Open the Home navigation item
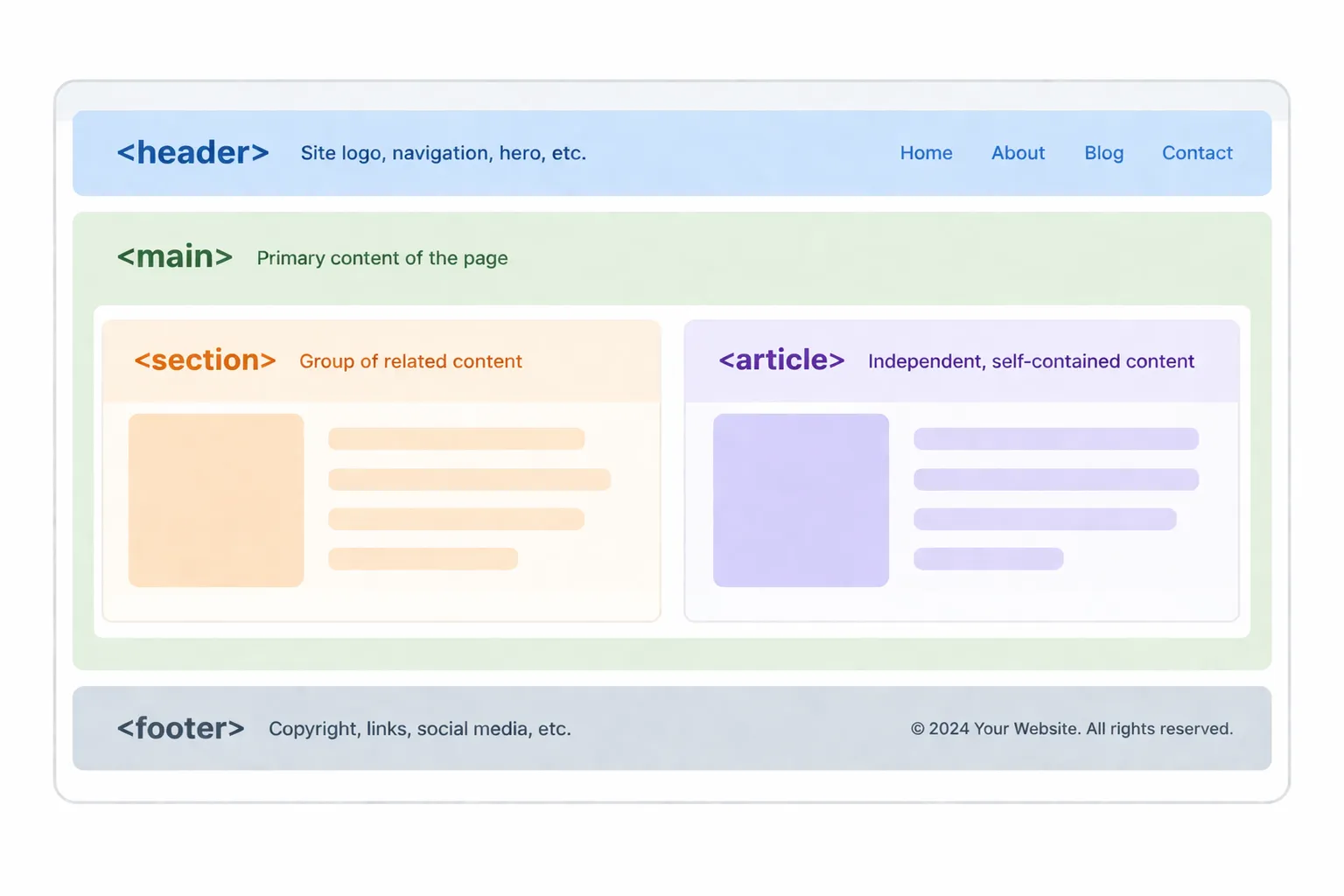Viewport: 1344px width, 896px height. coord(926,153)
